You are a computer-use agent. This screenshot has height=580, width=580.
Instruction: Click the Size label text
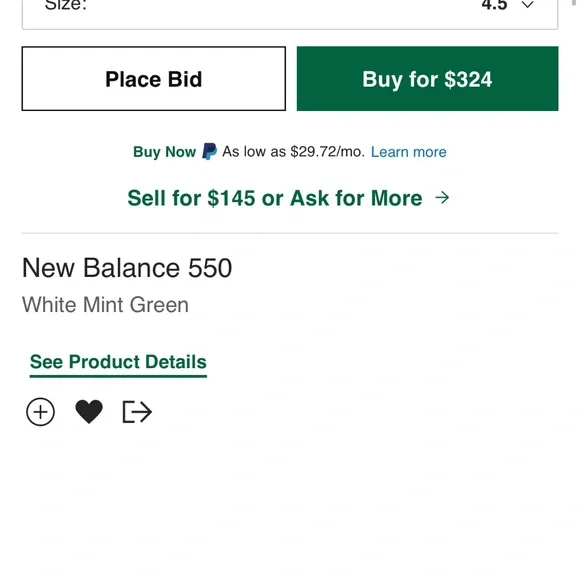[65, 5]
